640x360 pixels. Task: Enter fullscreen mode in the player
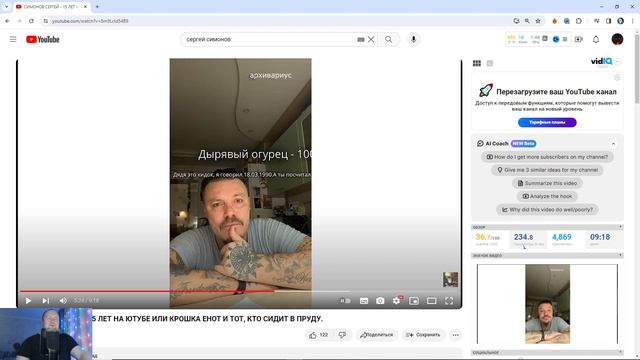point(449,301)
